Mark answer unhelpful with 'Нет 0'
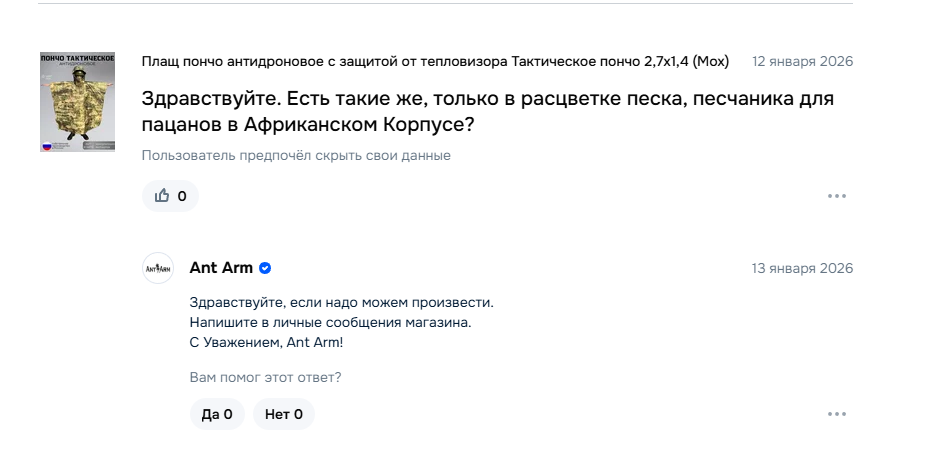This screenshot has width=945, height=475. (x=284, y=414)
